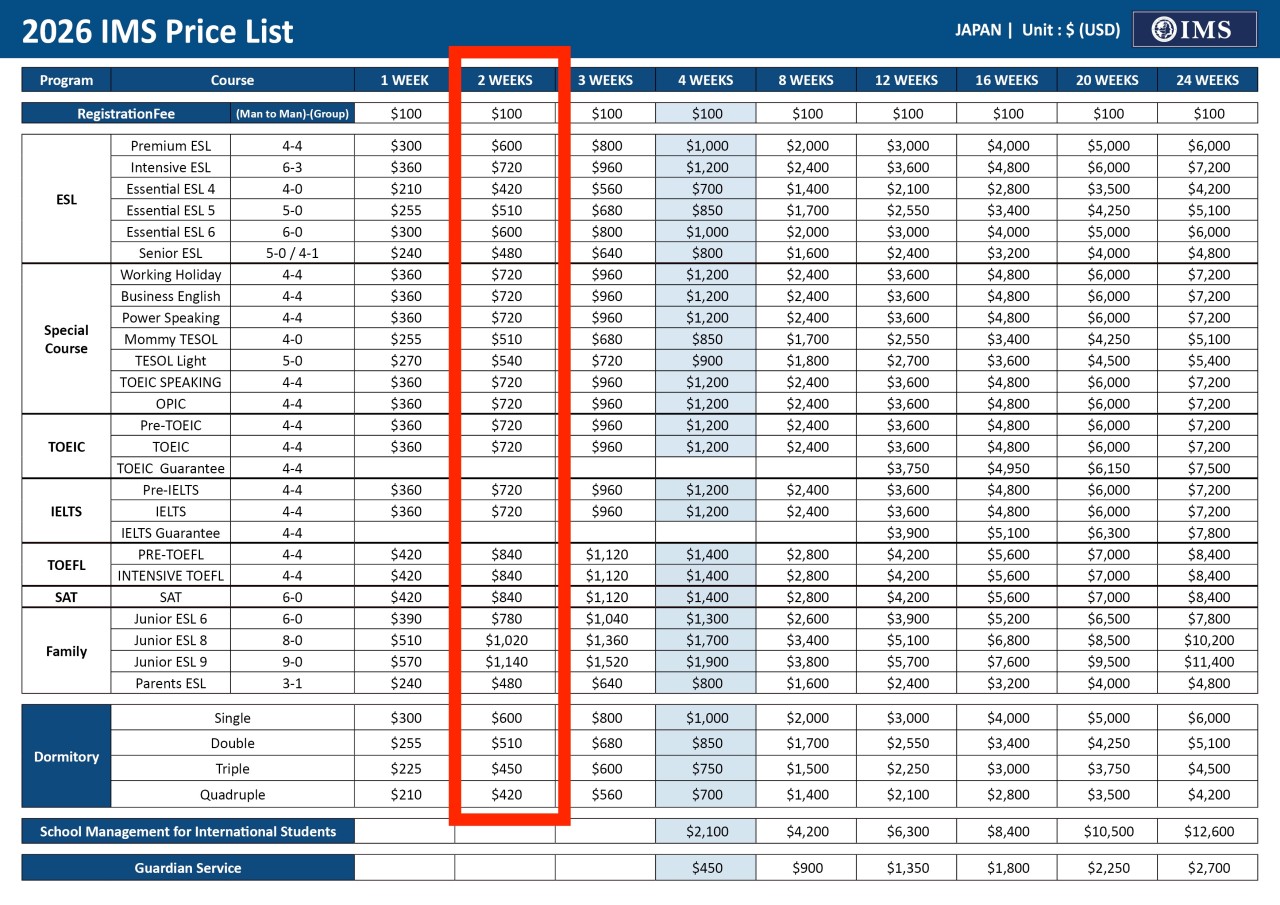This screenshot has height=905, width=1280.
Task: Select the Parents ESL course name
Action: (x=171, y=684)
